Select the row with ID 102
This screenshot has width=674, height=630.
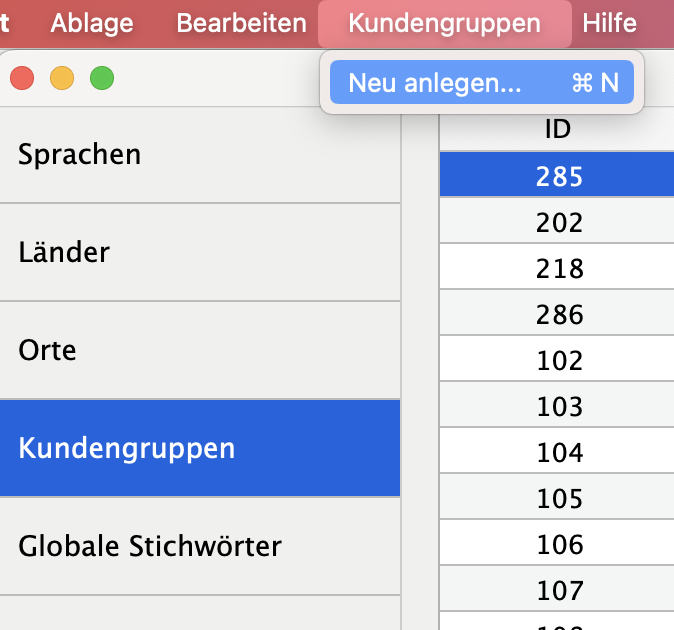coord(557,361)
